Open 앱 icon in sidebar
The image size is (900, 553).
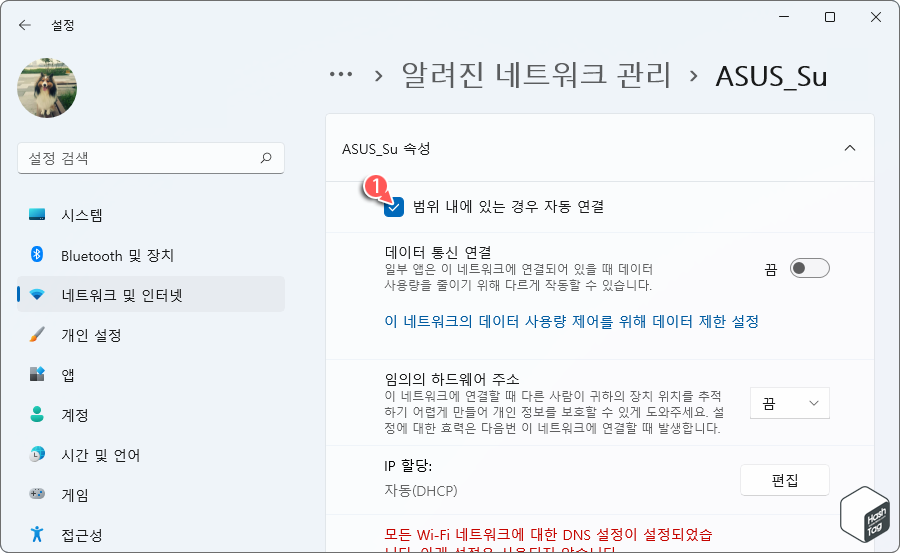[37, 374]
